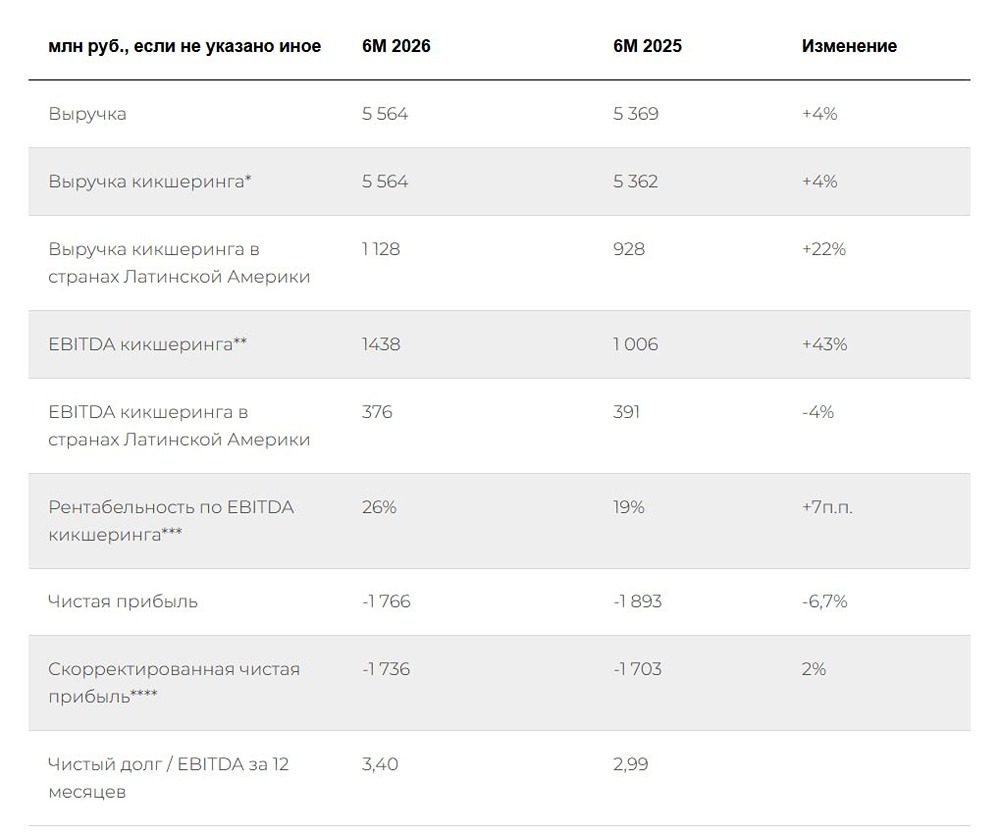Select the Выручка кикшеринга* row label

point(150,182)
